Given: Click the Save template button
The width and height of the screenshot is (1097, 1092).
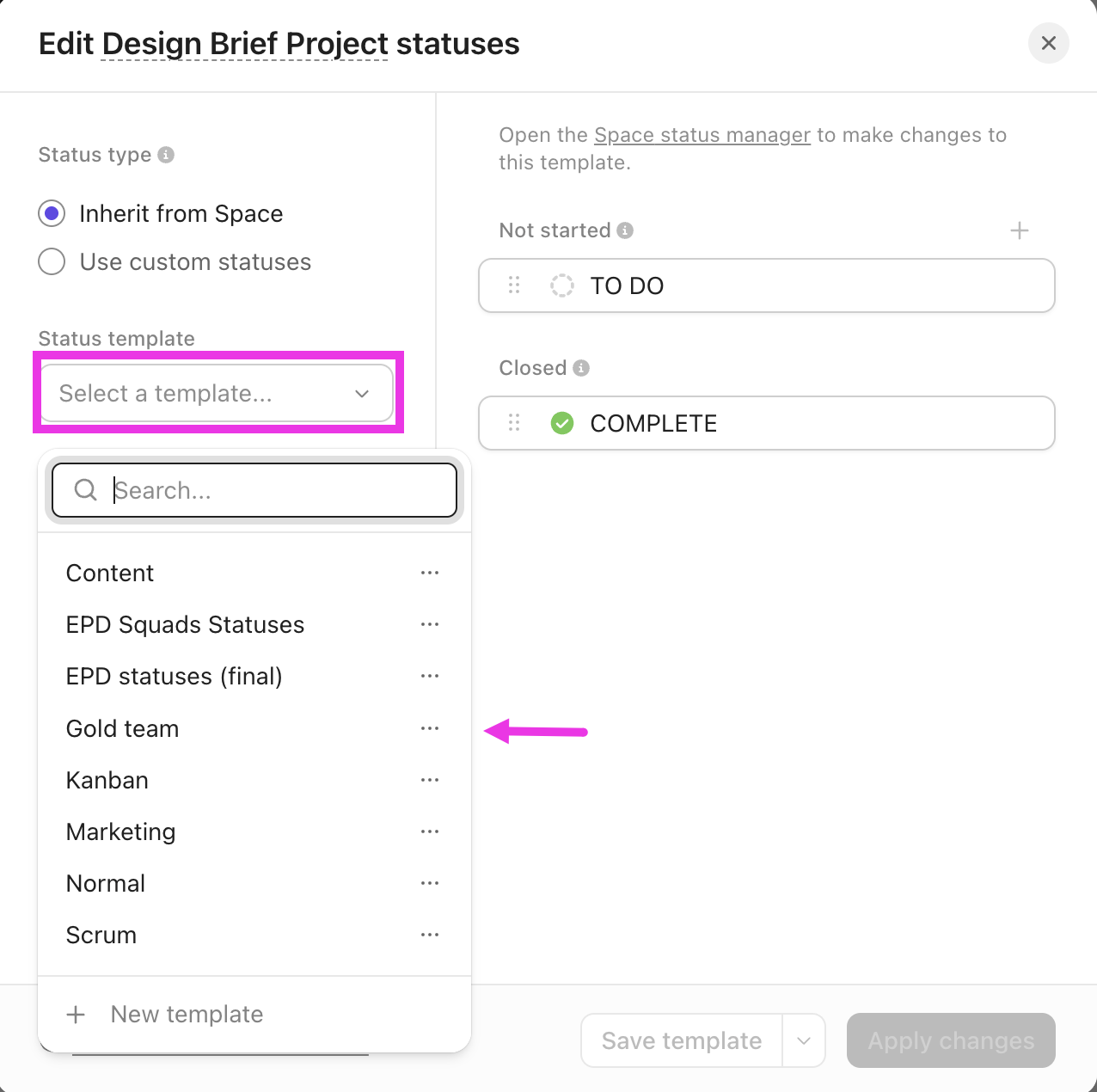Looking at the screenshot, I should 681,1040.
